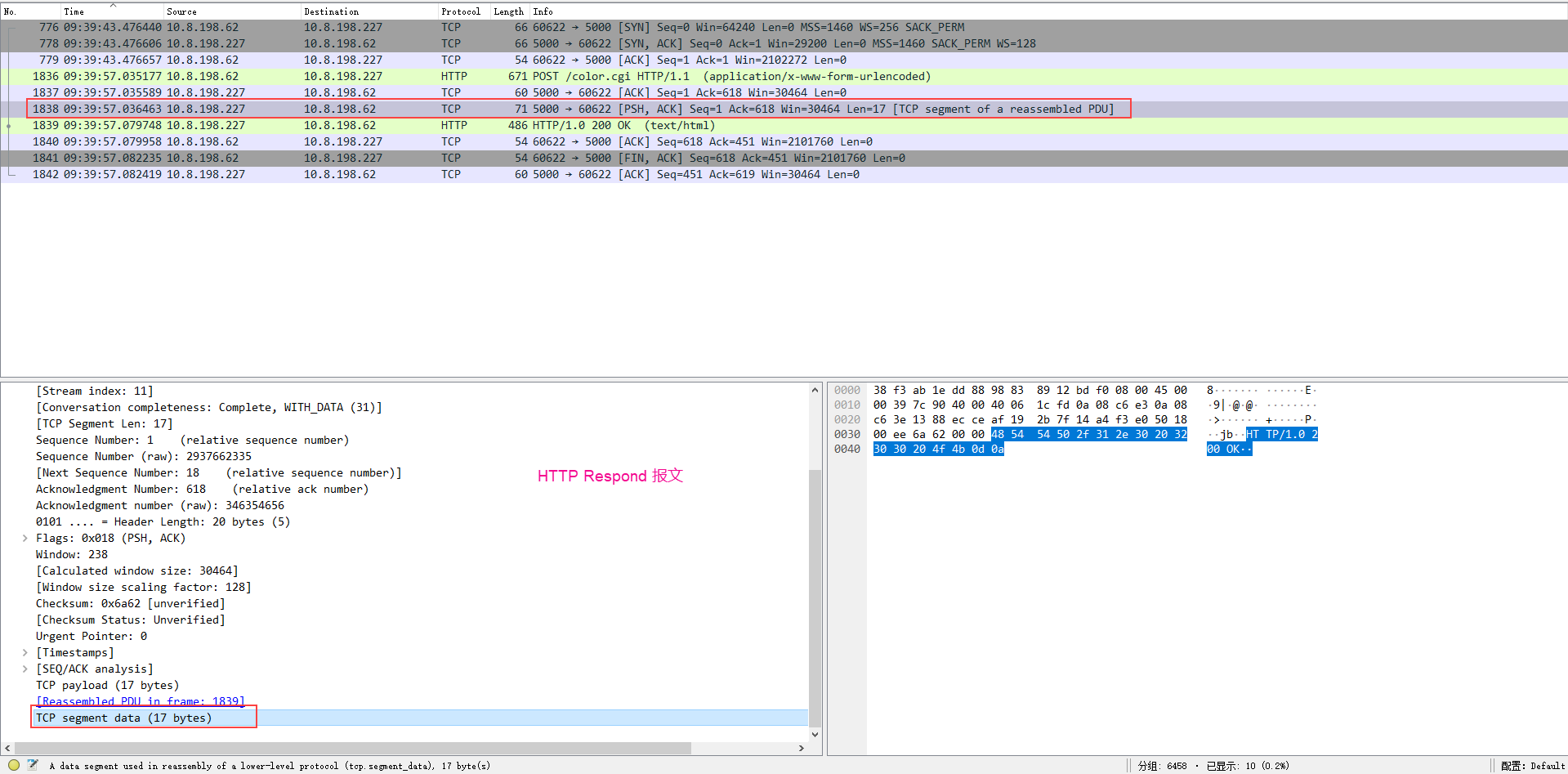The width and height of the screenshot is (1568, 774).
Task: Select the Window: 238 detail line
Action: [72, 554]
